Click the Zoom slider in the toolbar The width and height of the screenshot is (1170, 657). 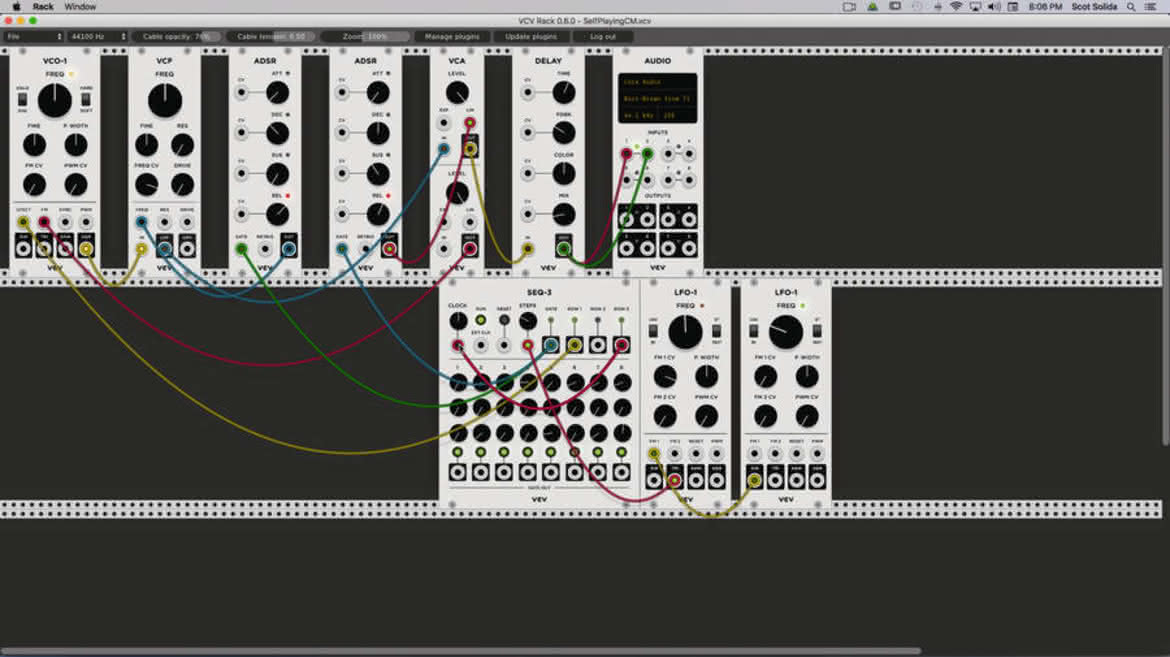click(x=366, y=36)
